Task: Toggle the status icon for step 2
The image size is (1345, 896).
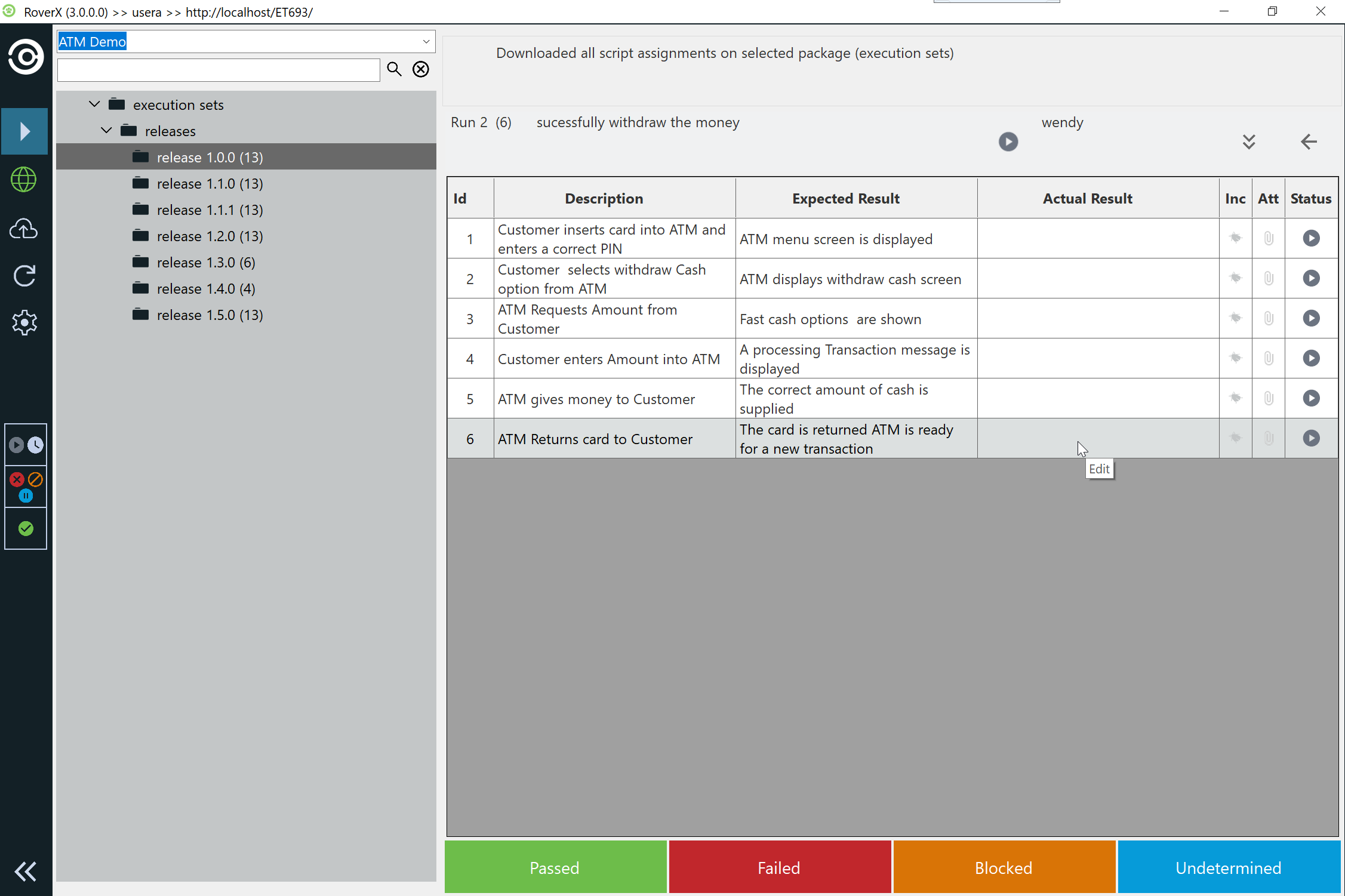Action: pos(1311,278)
